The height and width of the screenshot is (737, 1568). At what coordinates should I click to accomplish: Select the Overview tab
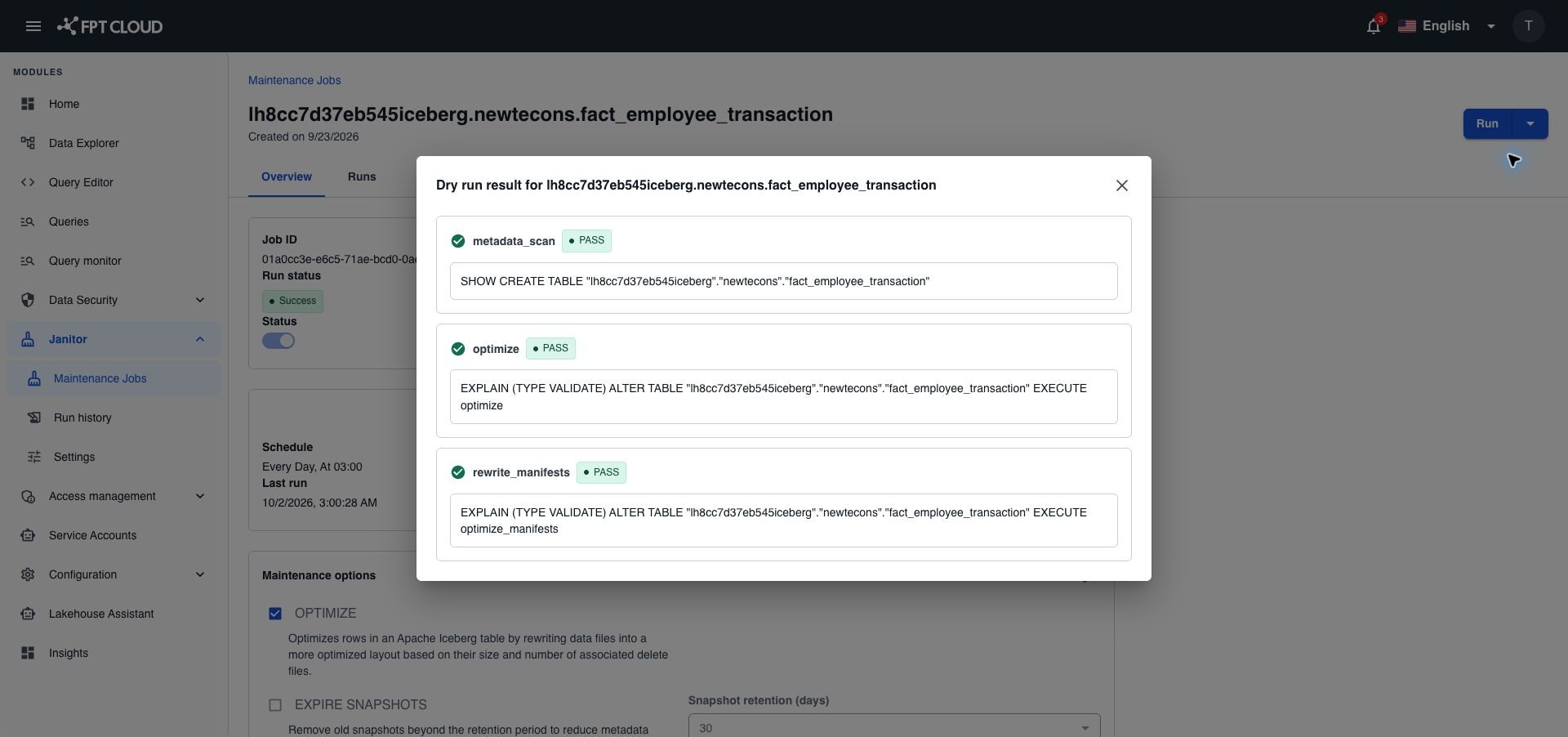tap(287, 176)
